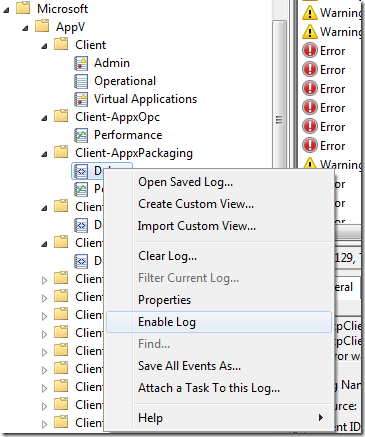Collapse the AppV tree node
The width and height of the screenshot is (365, 437).
click(x=25, y=28)
